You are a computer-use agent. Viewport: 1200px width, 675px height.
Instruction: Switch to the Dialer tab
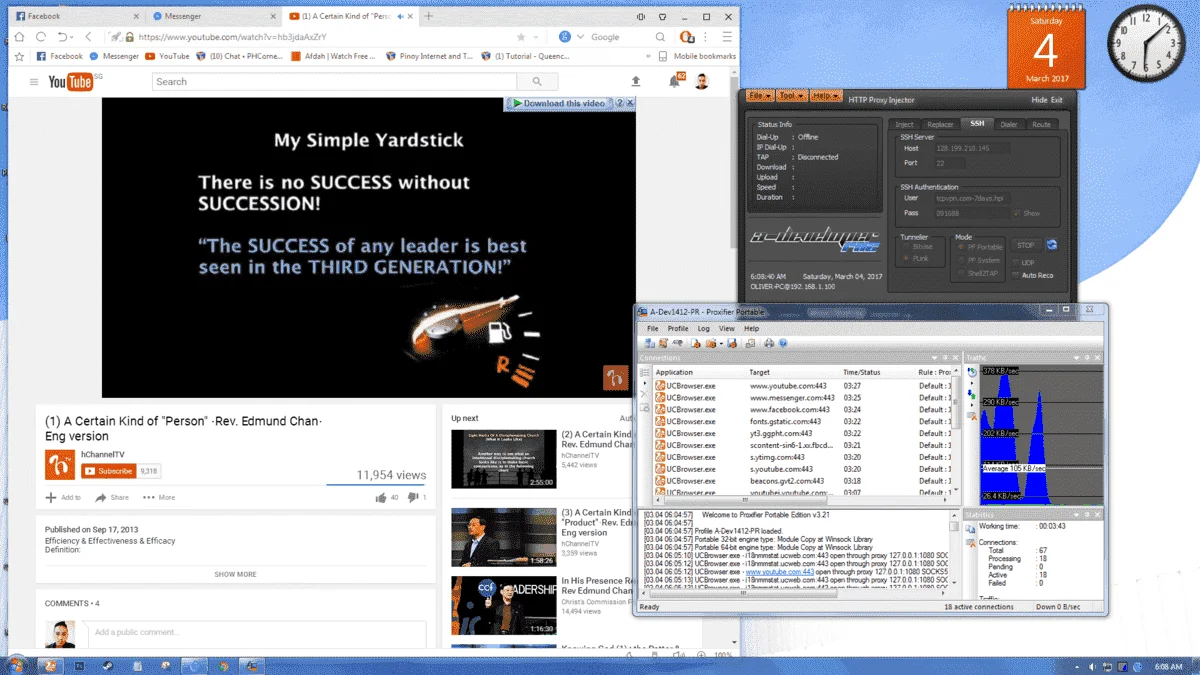[x=1008, y=124]
